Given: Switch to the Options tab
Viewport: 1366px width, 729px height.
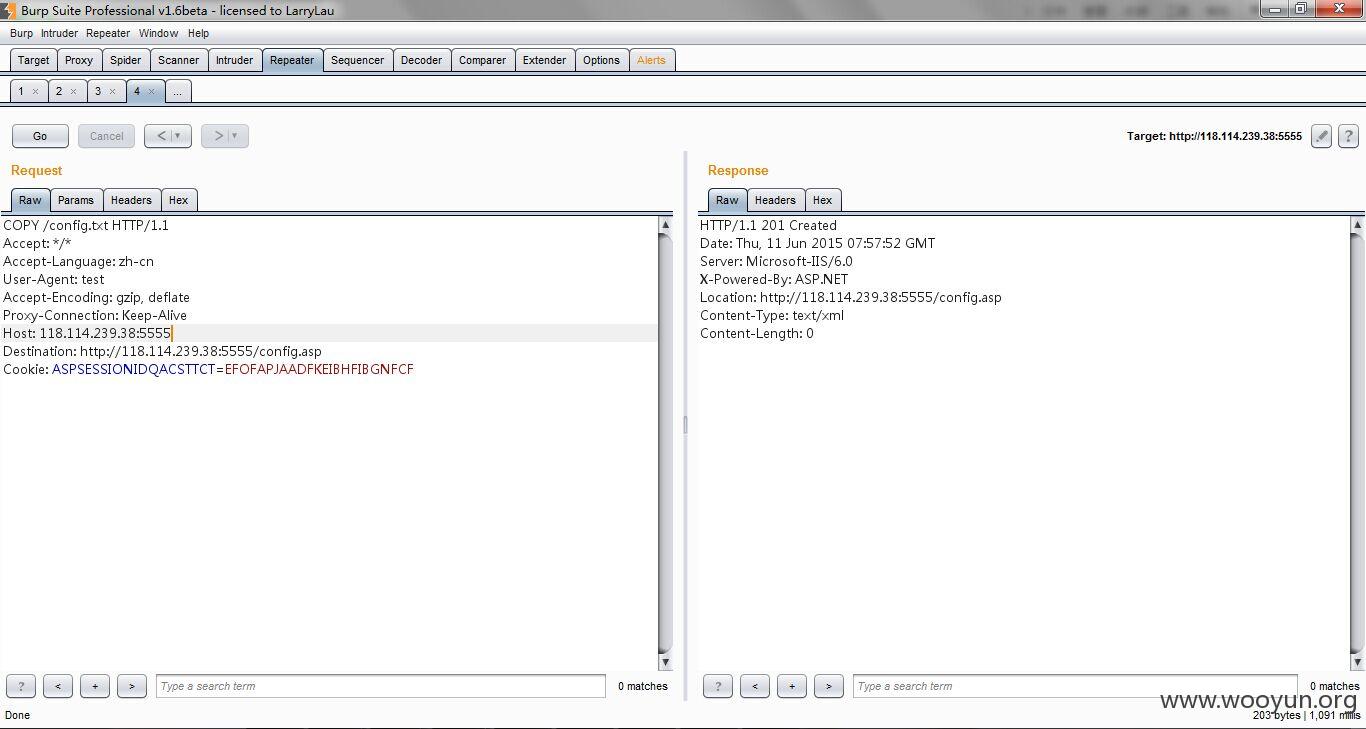Looking at the screenshot, I should (602, 60).
